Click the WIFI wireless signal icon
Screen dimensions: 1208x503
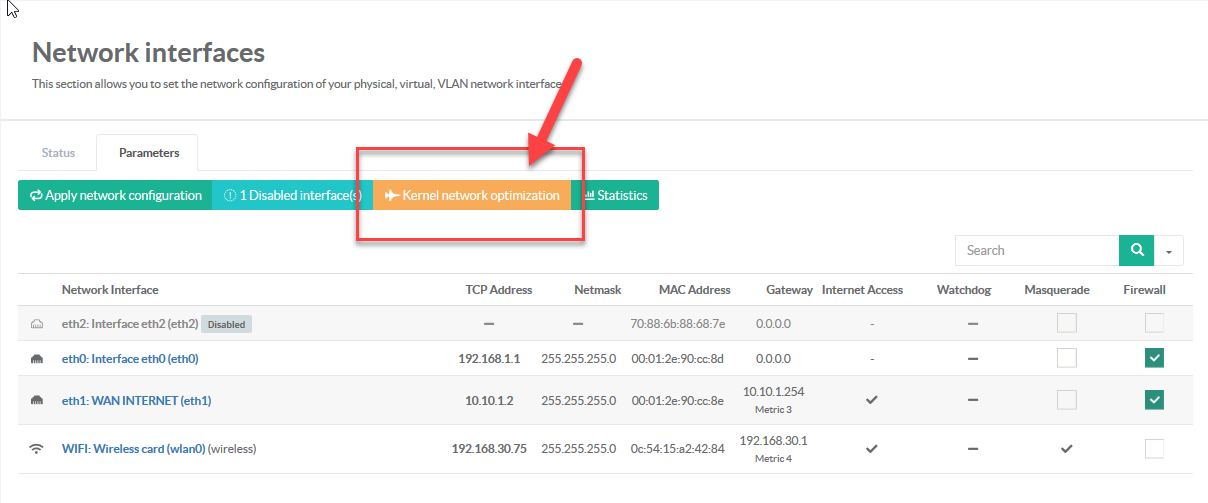pyautogui.click(x=37, y=449)
